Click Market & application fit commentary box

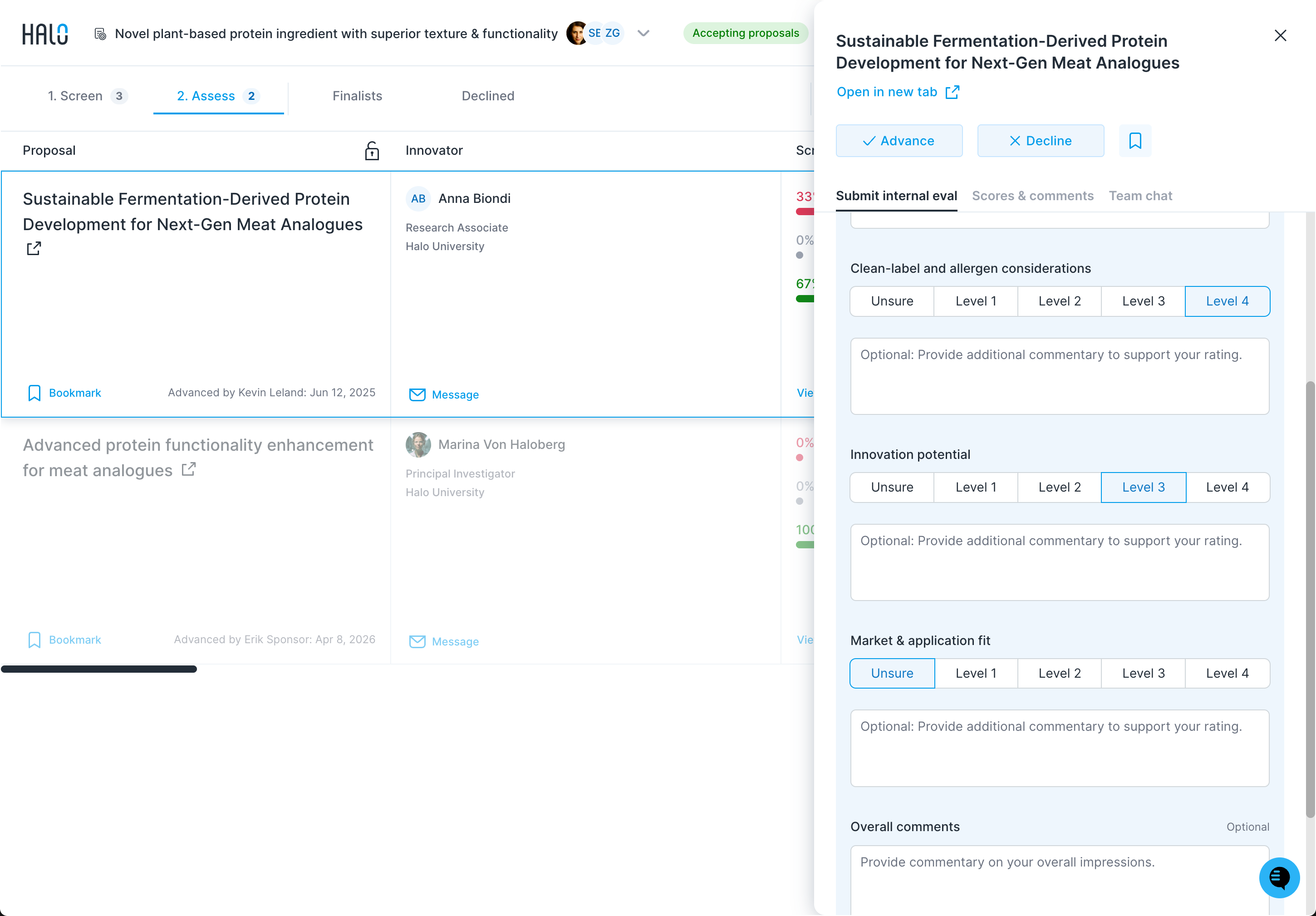click(1059, 749)
